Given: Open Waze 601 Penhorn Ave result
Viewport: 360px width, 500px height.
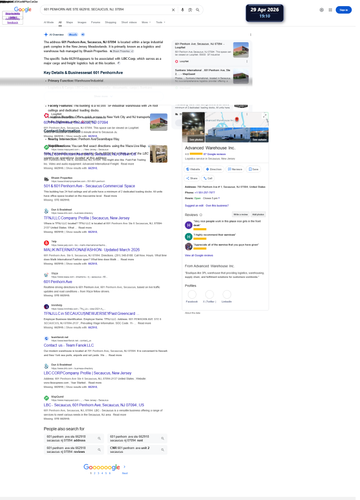Looking at the screenshot, I should point(58,282).
